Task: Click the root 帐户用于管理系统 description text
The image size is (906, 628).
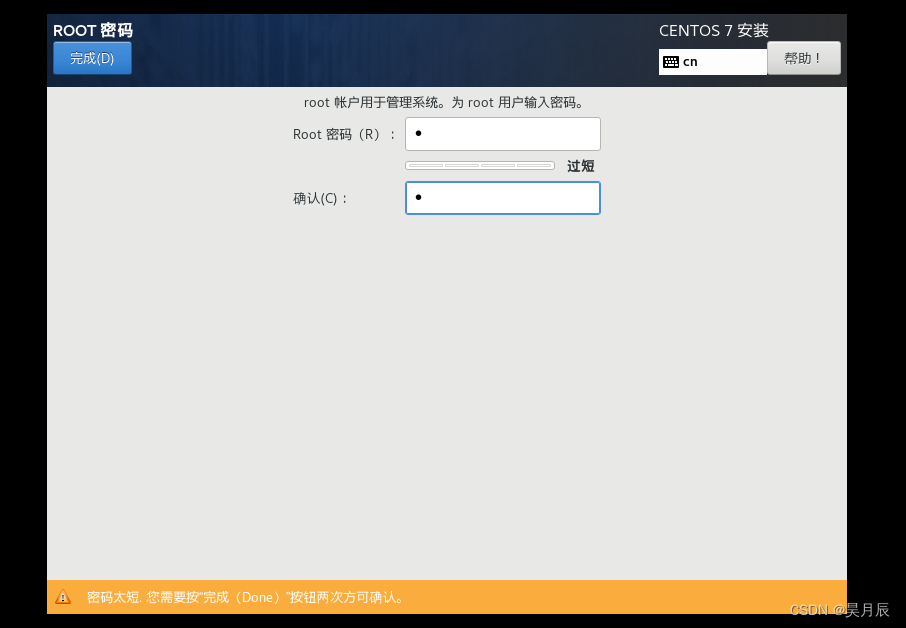Action: (x=444, y=103)
